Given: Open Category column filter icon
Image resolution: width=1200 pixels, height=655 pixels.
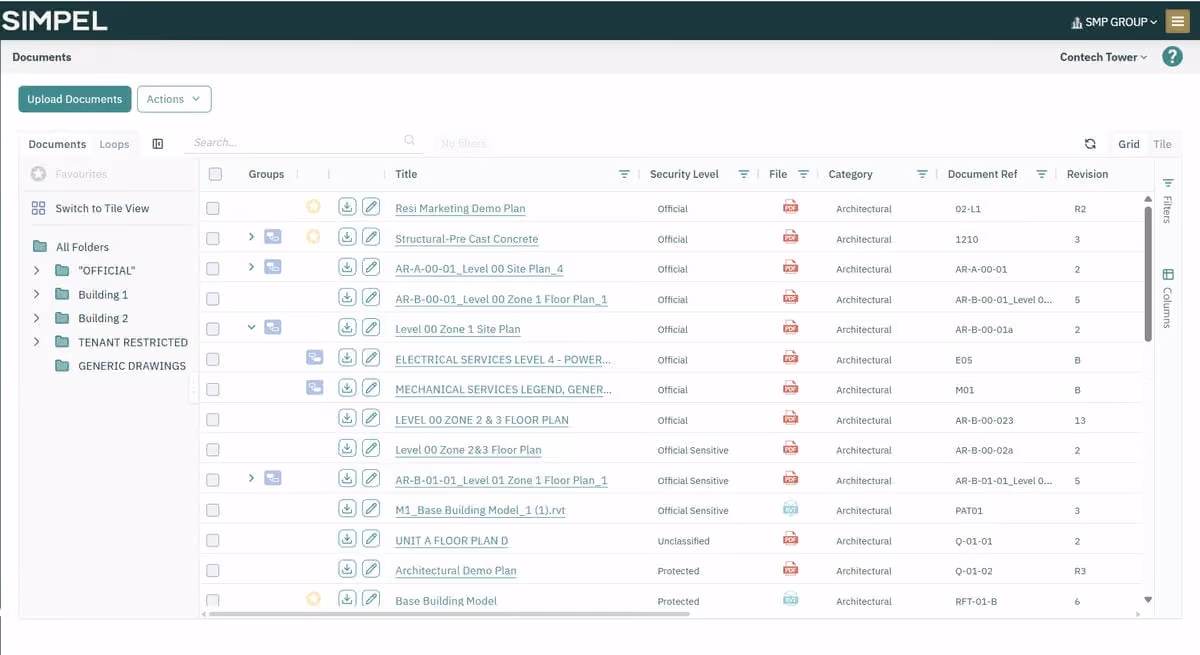Looking at the screenshot, I should (922, 174).
